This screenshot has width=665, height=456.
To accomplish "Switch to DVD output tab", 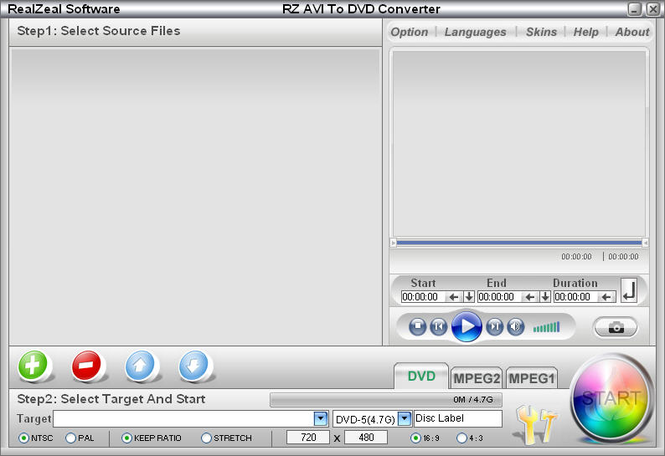I will pyautogui.click(x=421, y=376).
